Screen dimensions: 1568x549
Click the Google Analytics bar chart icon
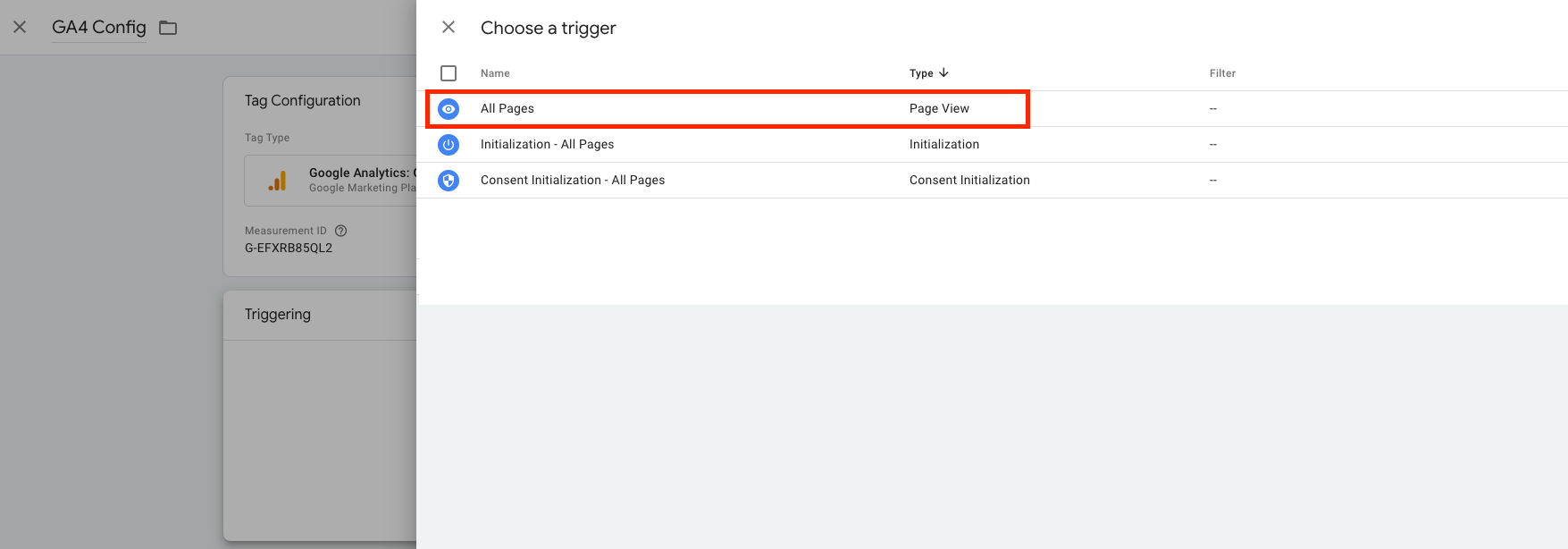(x=277, y=181)
